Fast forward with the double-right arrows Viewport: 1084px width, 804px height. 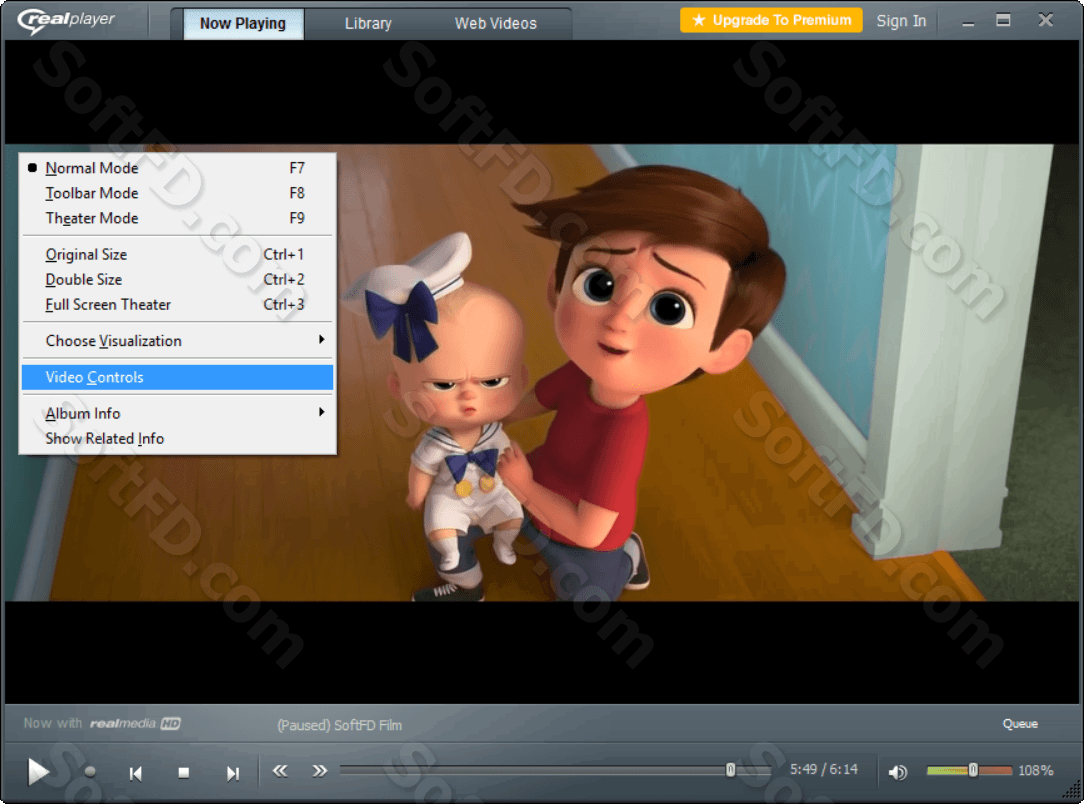[x=319, y=770]
